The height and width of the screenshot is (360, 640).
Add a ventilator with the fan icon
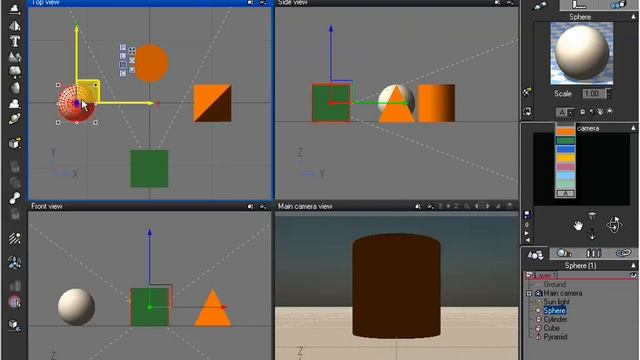[x=15, y=262]
